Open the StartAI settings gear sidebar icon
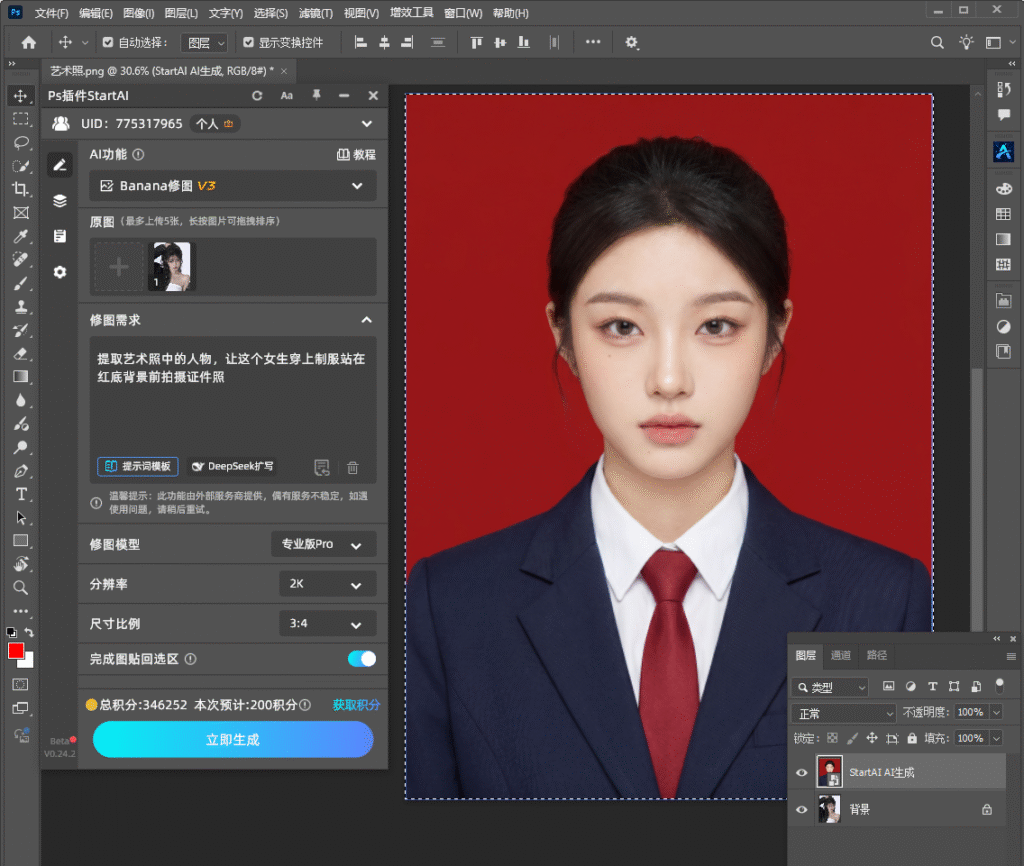The image size is (1024, 866). coord(60,272)
